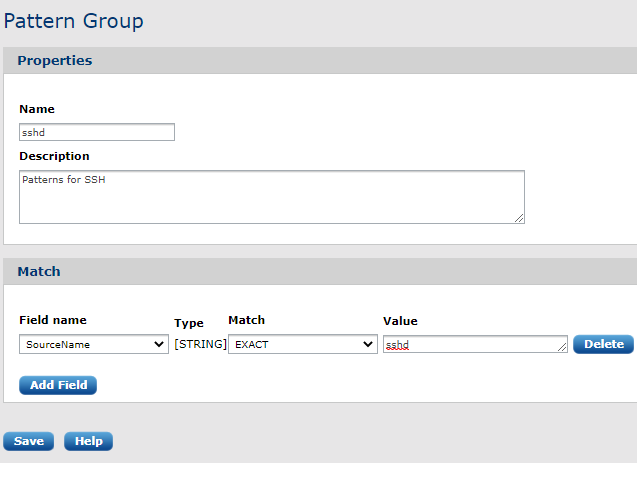This screenshot has width=637, height=481.
Task: Click the Name input field containing sshd
Action: point(96,132)
